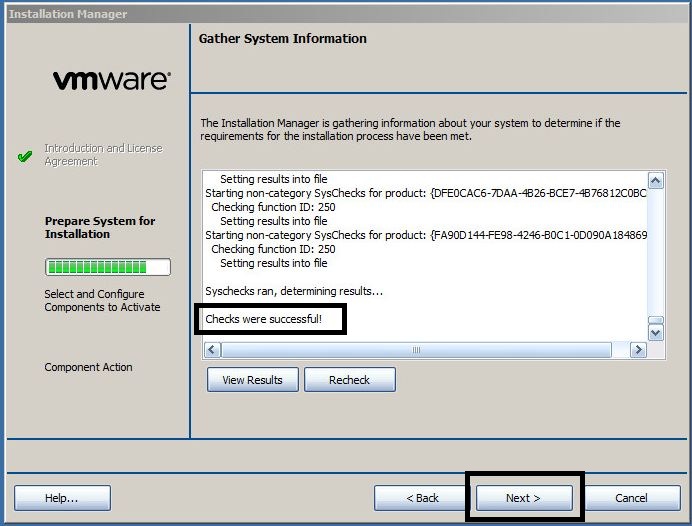
Task: Cancel the installation
Action: click(631, 498)
